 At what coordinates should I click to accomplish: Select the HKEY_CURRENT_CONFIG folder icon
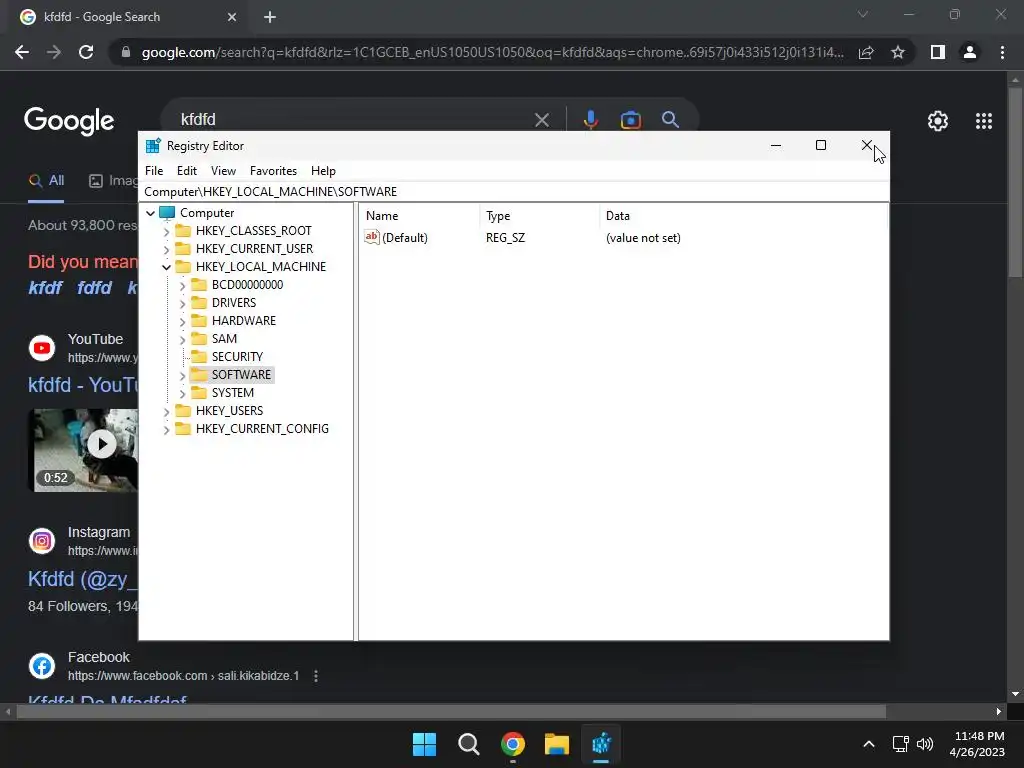183,428
